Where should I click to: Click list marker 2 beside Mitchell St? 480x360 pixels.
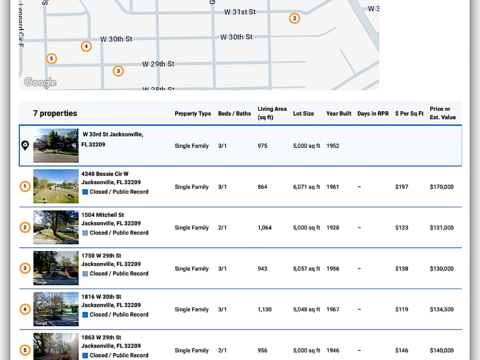click(25, 227)
